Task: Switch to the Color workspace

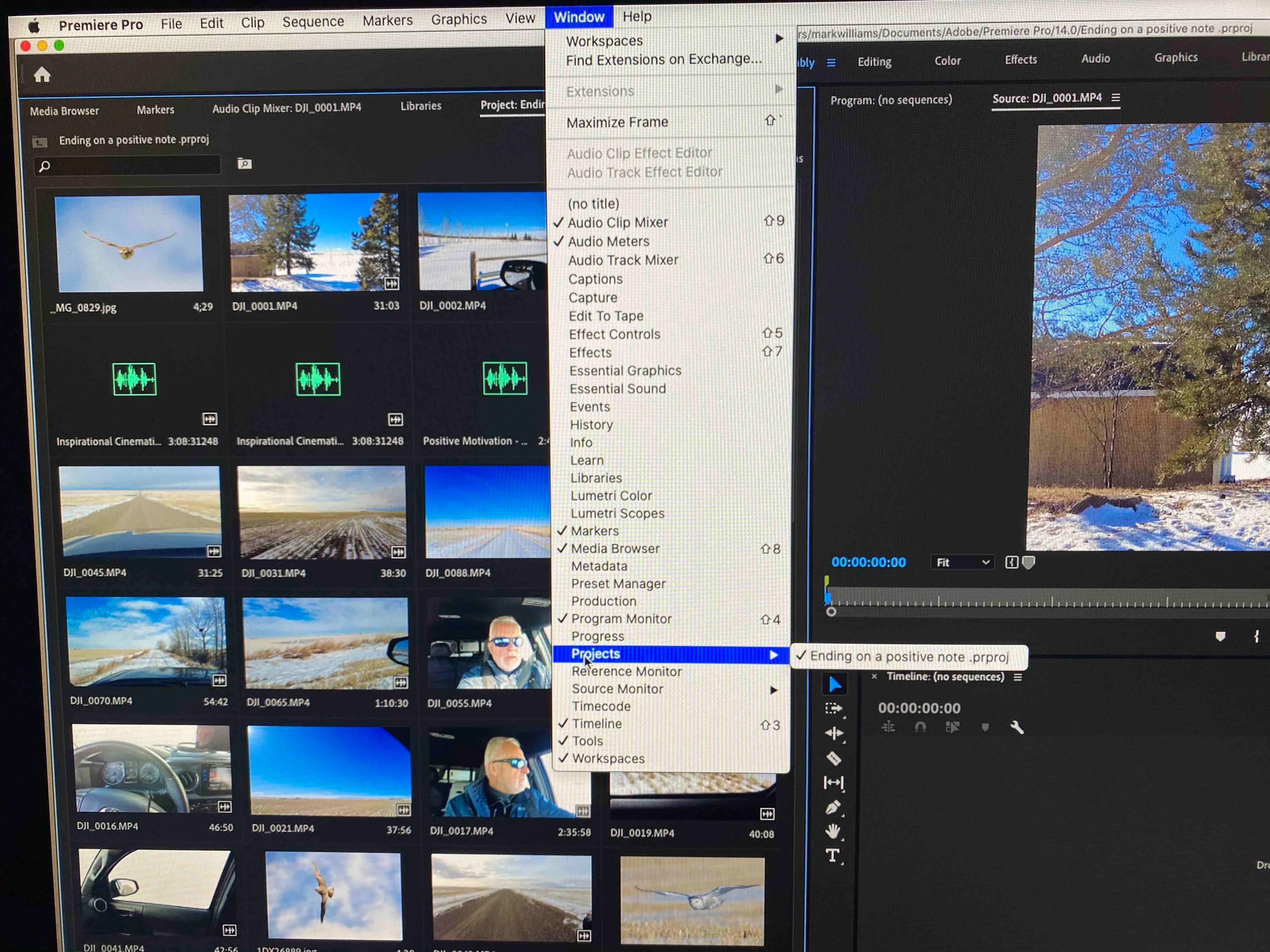Action: (x=947, y=61)
